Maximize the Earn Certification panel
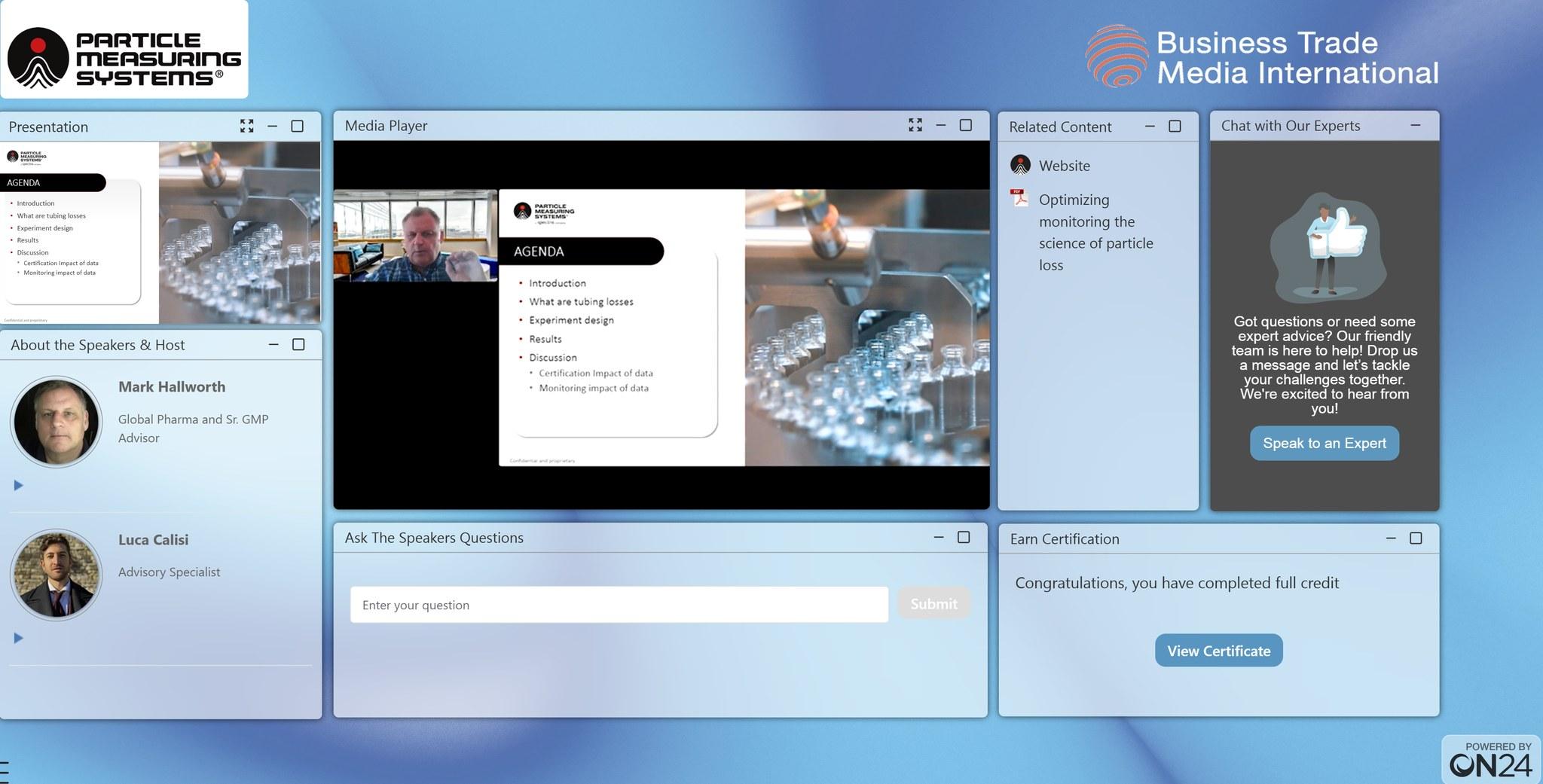1543x784 pixels. pos(1416,538)
